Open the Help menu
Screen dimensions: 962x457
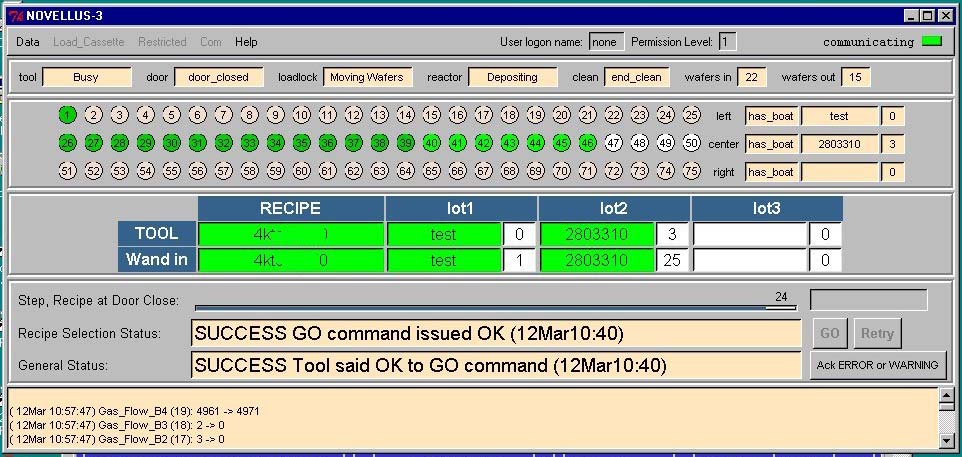coord(246,42)
